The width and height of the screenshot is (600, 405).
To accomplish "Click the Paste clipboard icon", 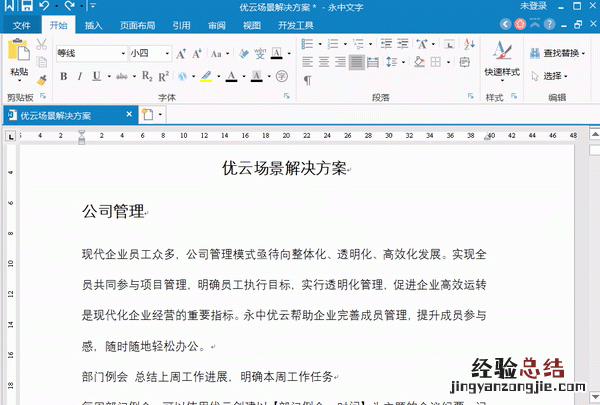I will (19, 52).
